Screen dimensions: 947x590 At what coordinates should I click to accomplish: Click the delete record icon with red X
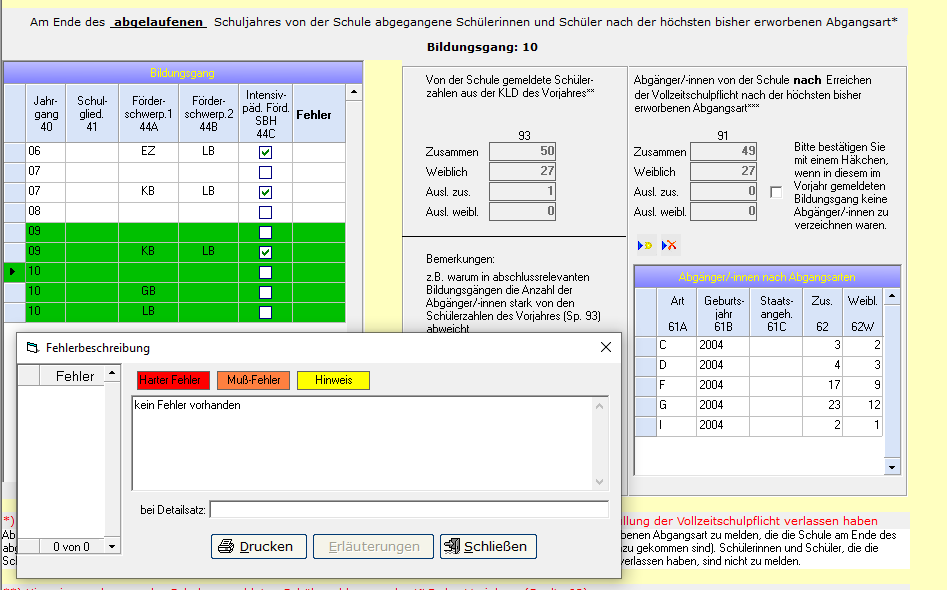click(669, 245)
